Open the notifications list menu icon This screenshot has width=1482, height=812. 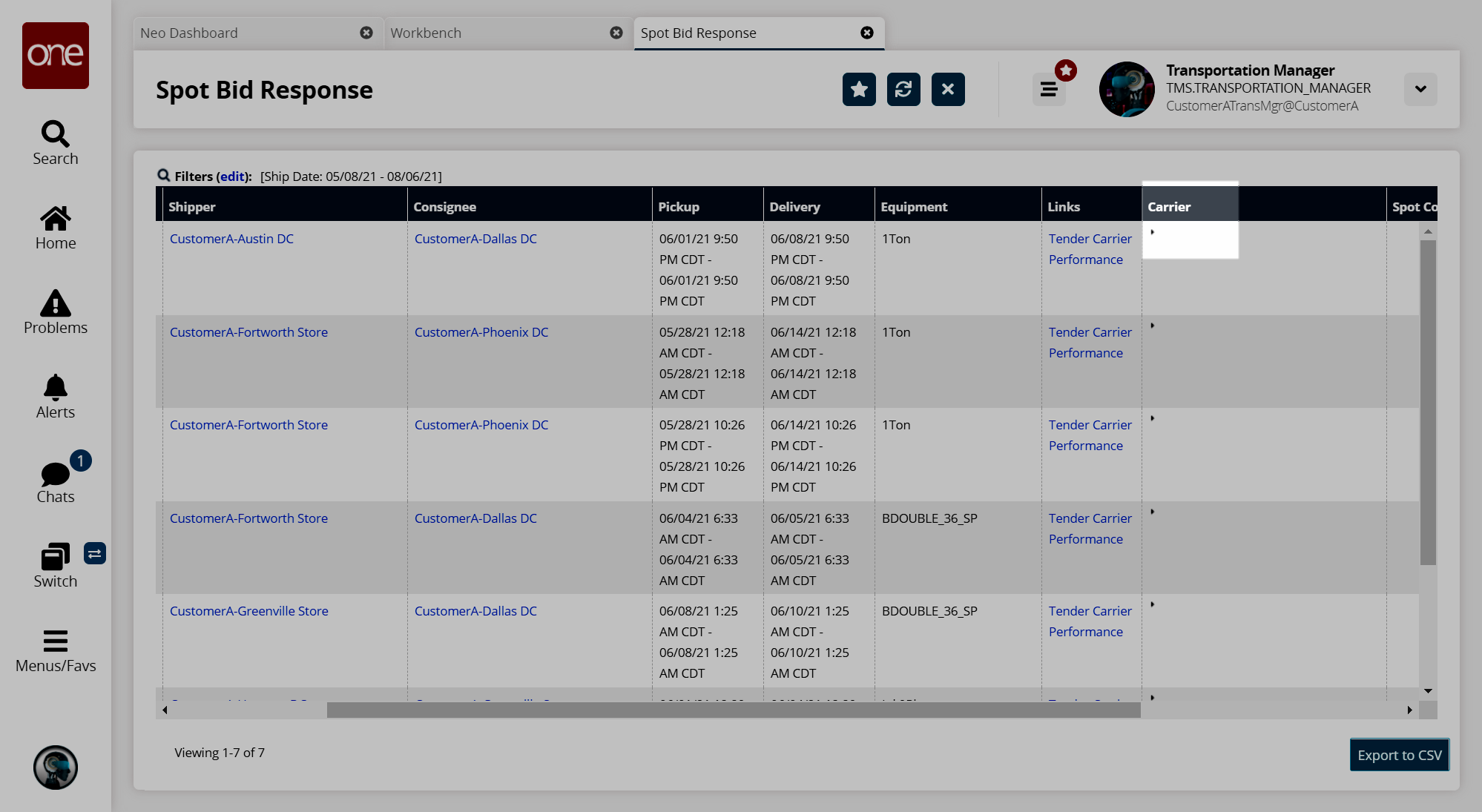click(x=1049, y=90)
